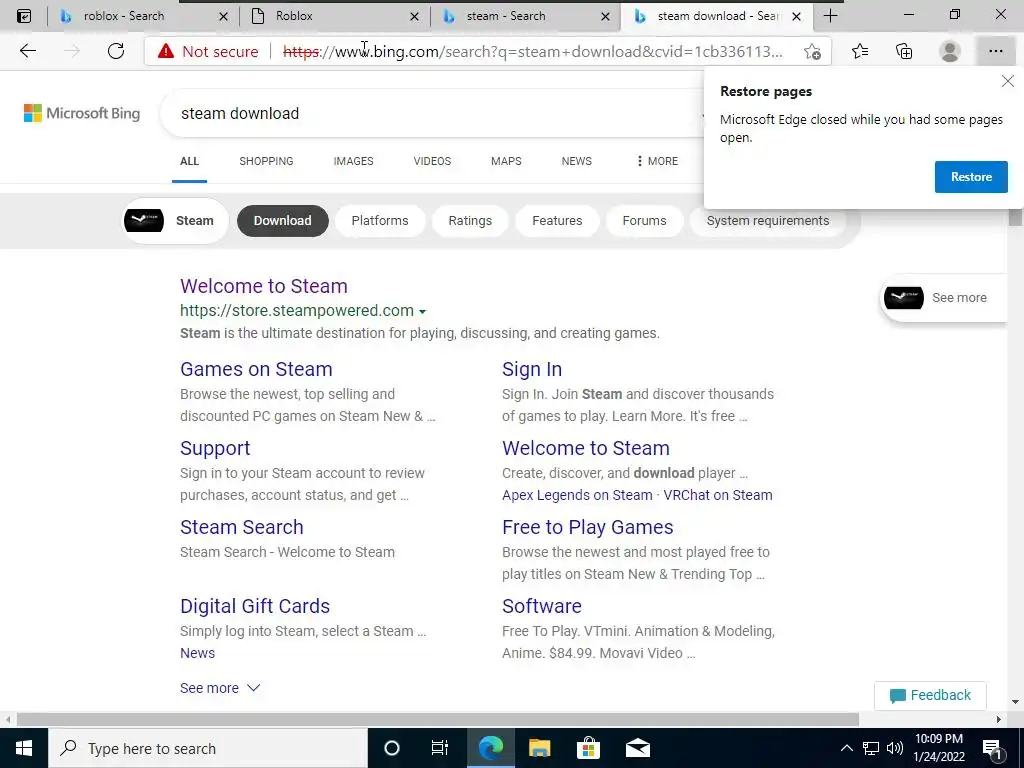Close the Roblox tab
This screenshot has width=1024, height=768.
point(415,16)
